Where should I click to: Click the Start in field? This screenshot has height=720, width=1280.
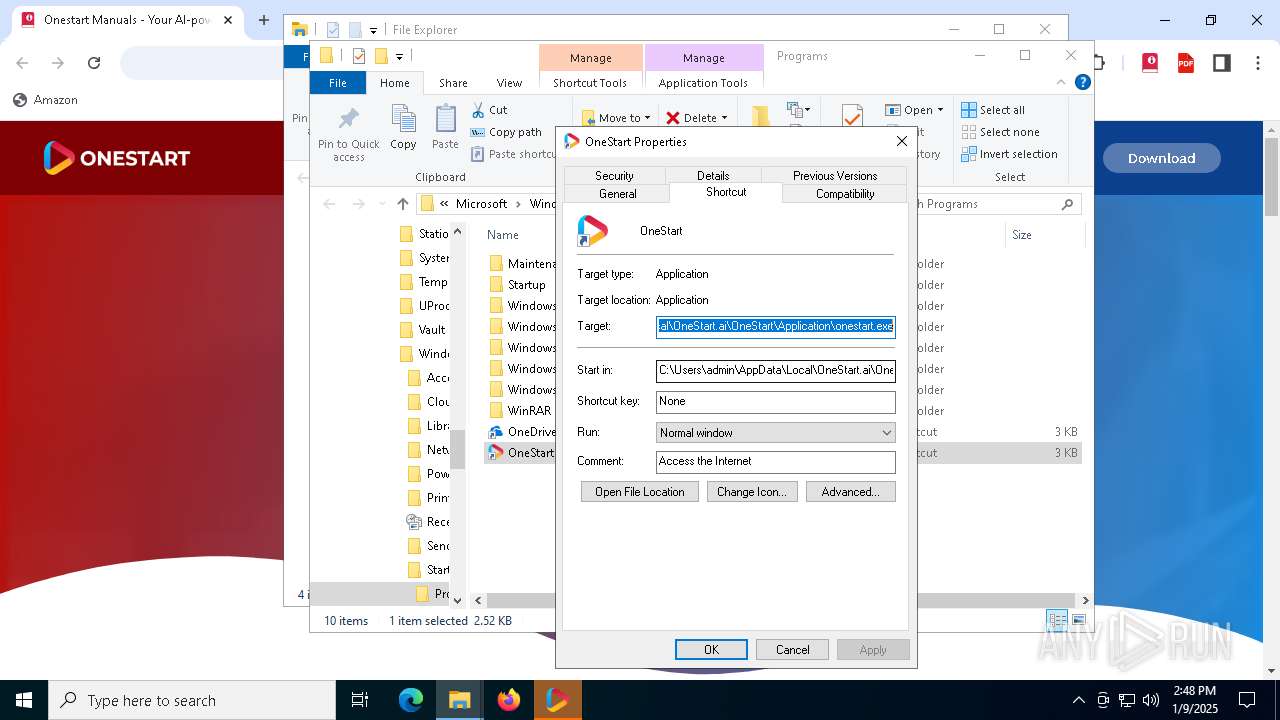click(776, 371)
